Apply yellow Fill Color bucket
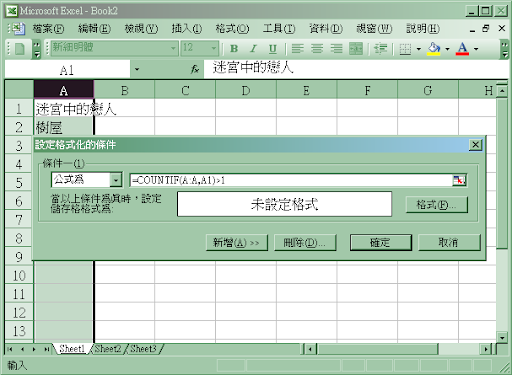The height and width of the screenshot is (375, 512). click(x=434, y=49)
